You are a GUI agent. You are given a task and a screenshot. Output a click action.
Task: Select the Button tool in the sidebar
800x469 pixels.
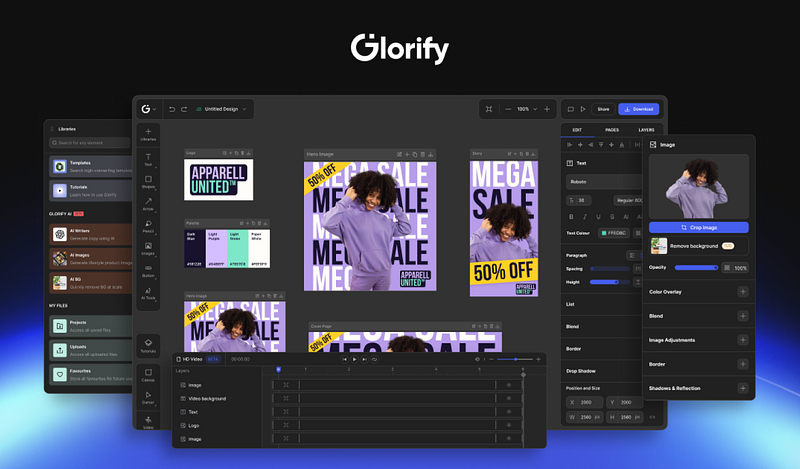(148, 271)
